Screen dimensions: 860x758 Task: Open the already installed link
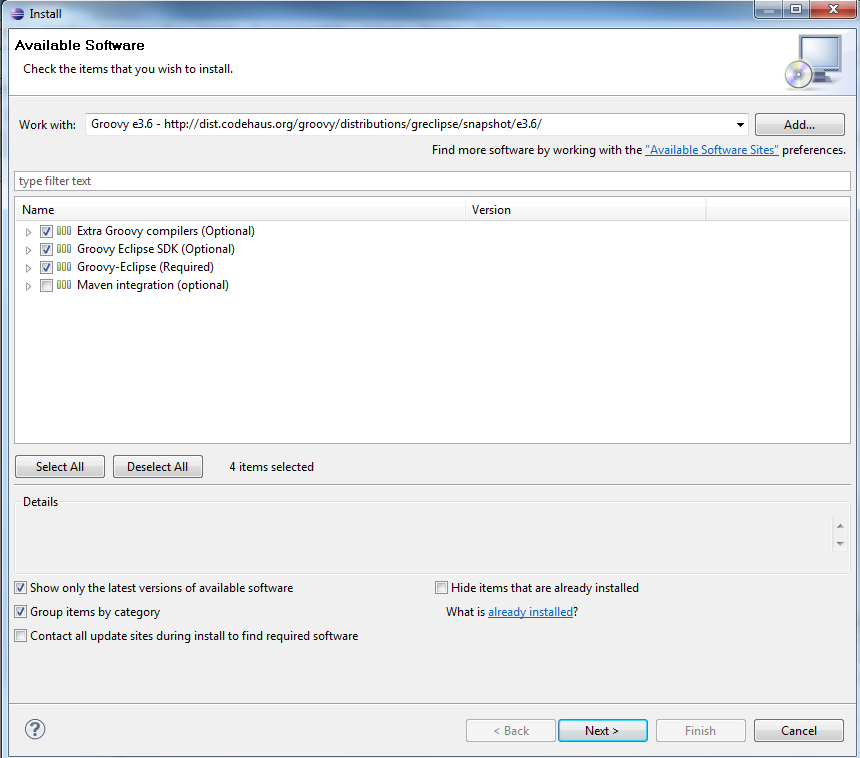tap(530, 612)
